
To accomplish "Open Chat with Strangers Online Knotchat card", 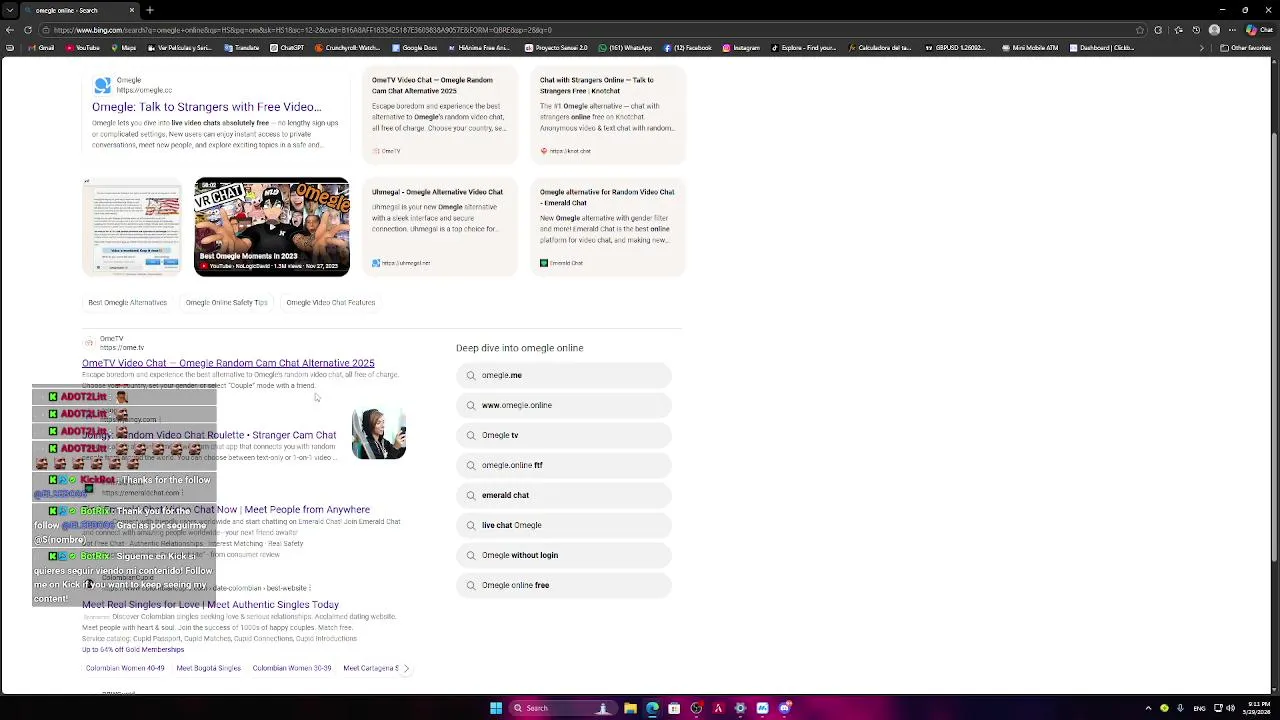I will tap(607, 115).
